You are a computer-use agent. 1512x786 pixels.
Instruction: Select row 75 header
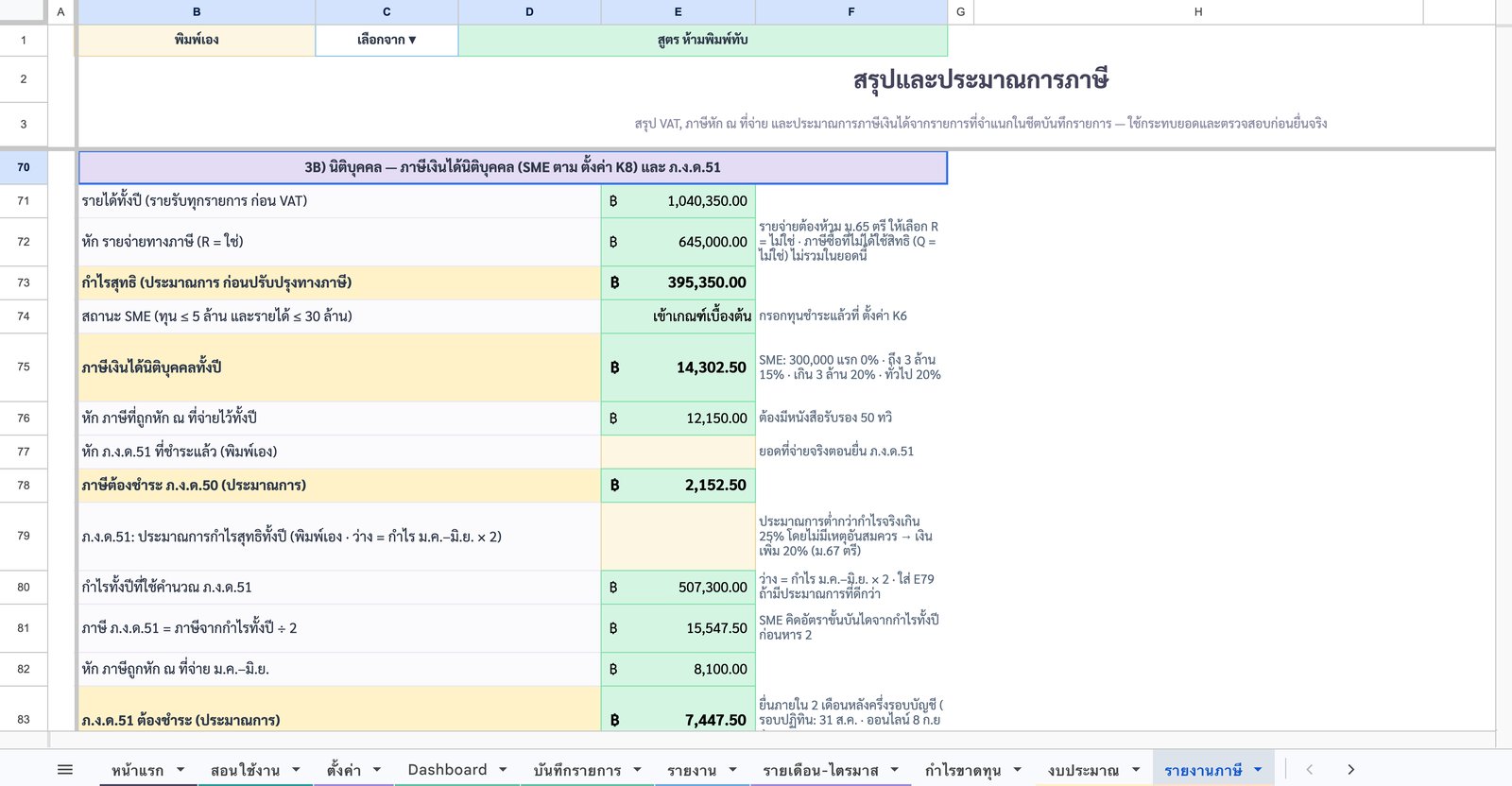pos(24,367)
